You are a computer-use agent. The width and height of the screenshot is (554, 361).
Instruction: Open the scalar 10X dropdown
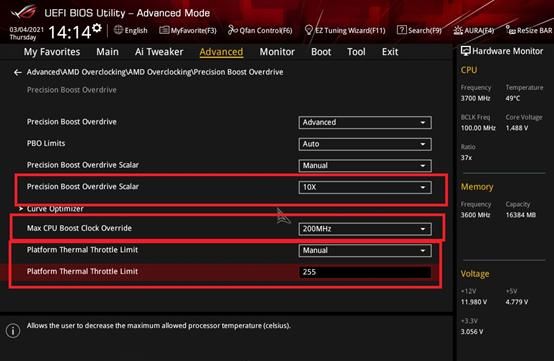365,187
